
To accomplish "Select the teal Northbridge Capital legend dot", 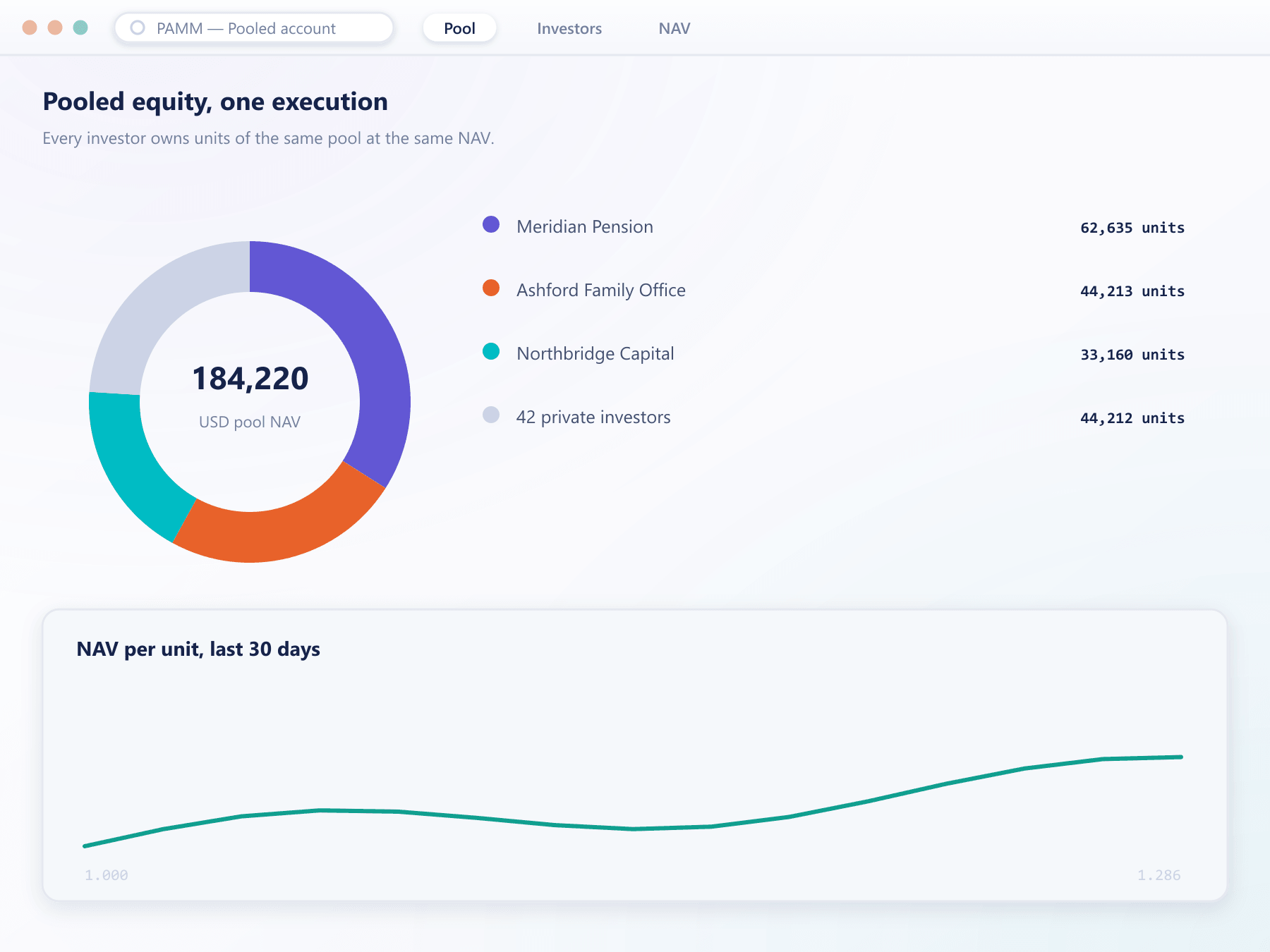I will coord(491,352).
